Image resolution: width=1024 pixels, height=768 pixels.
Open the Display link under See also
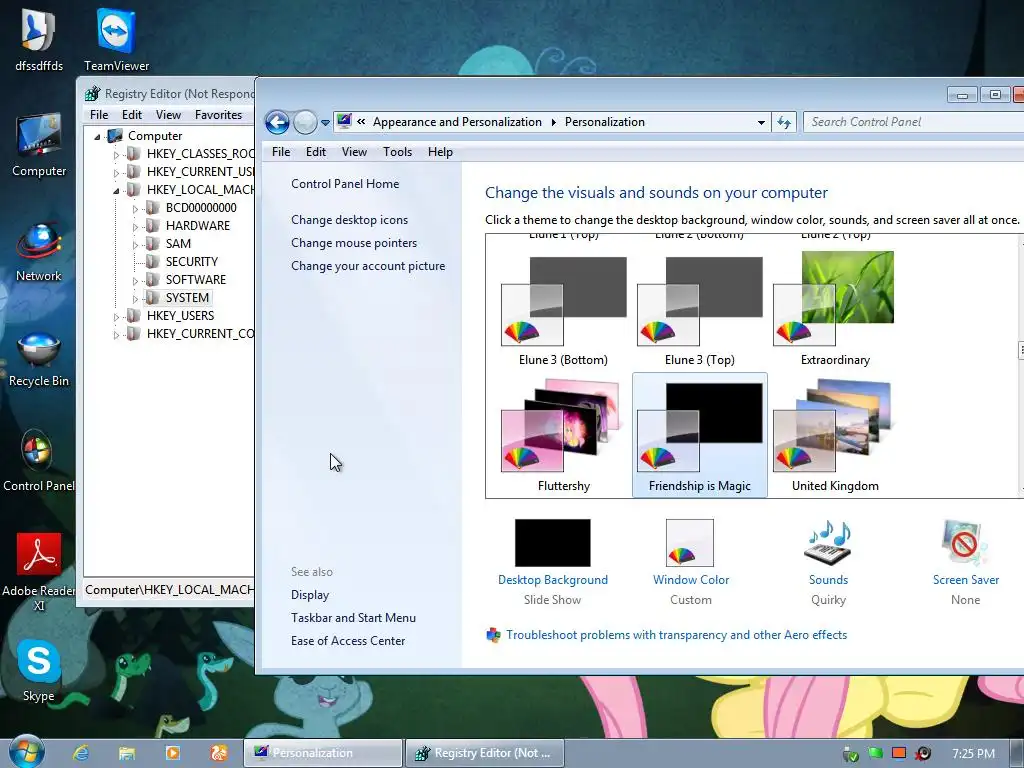(310, 595)
